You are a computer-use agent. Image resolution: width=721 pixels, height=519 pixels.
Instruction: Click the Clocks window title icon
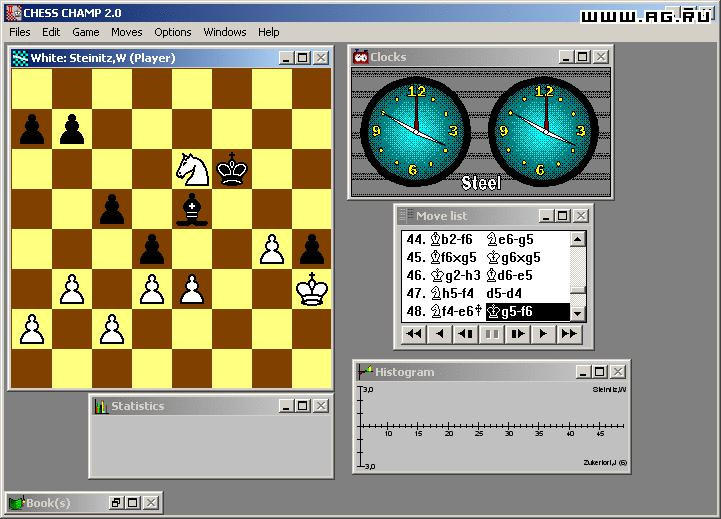(x=360, y=57)
